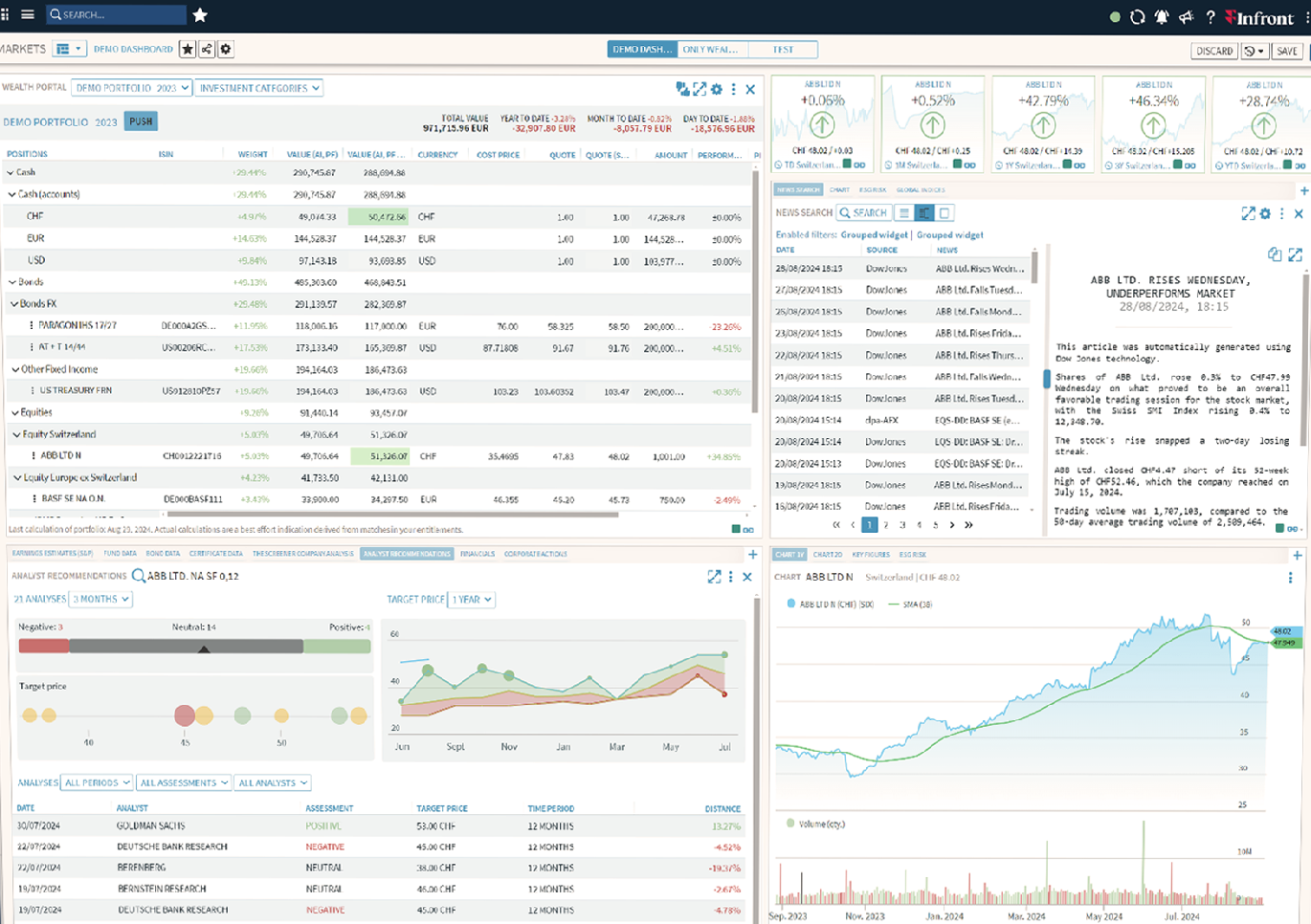This screenshot has height=924, width=1311.
Task: Open the alerts bell notifications
Action: coord(1162,17)
